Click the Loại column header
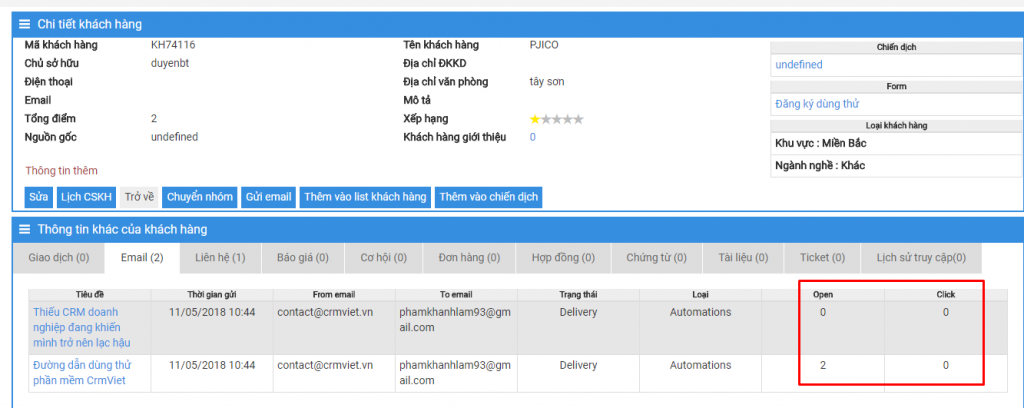1024x408 pixels. click(700, 294)
